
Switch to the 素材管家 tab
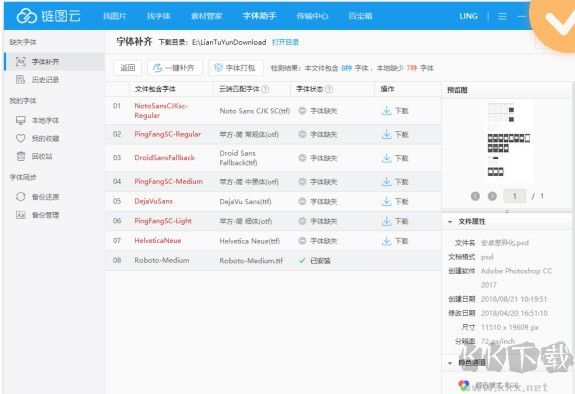click(x=206, y=16)
